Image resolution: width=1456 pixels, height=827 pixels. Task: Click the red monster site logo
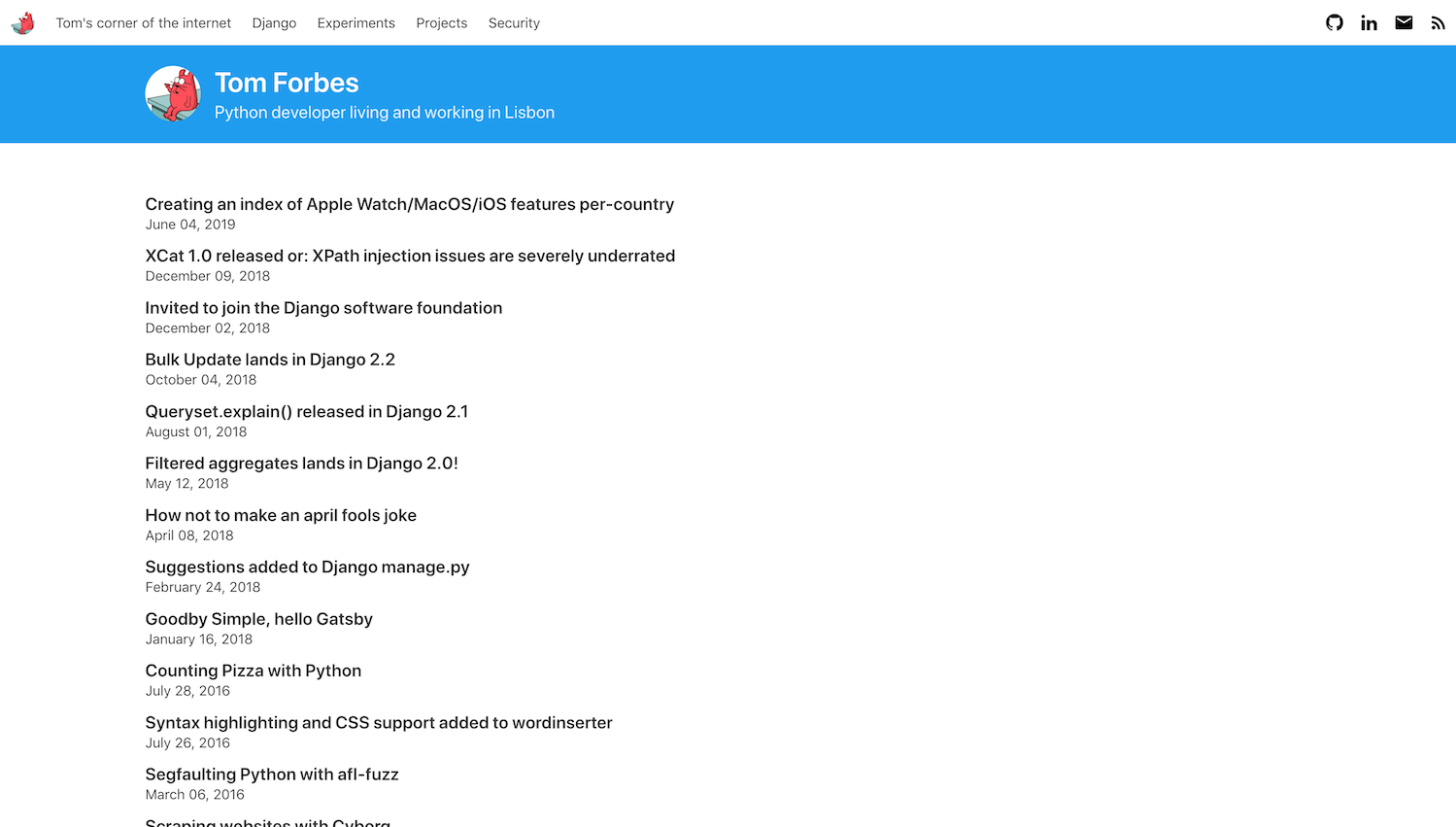pos(23,22)
